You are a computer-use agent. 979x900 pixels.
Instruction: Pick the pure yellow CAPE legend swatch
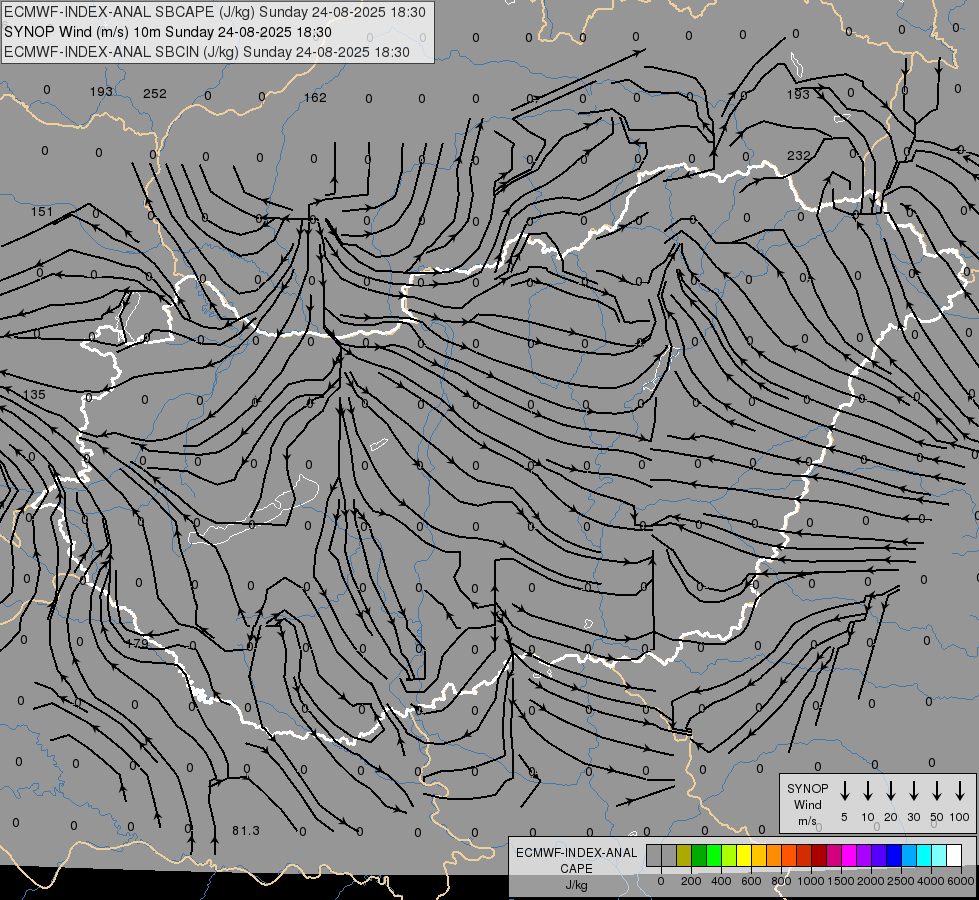click(744, 855)
